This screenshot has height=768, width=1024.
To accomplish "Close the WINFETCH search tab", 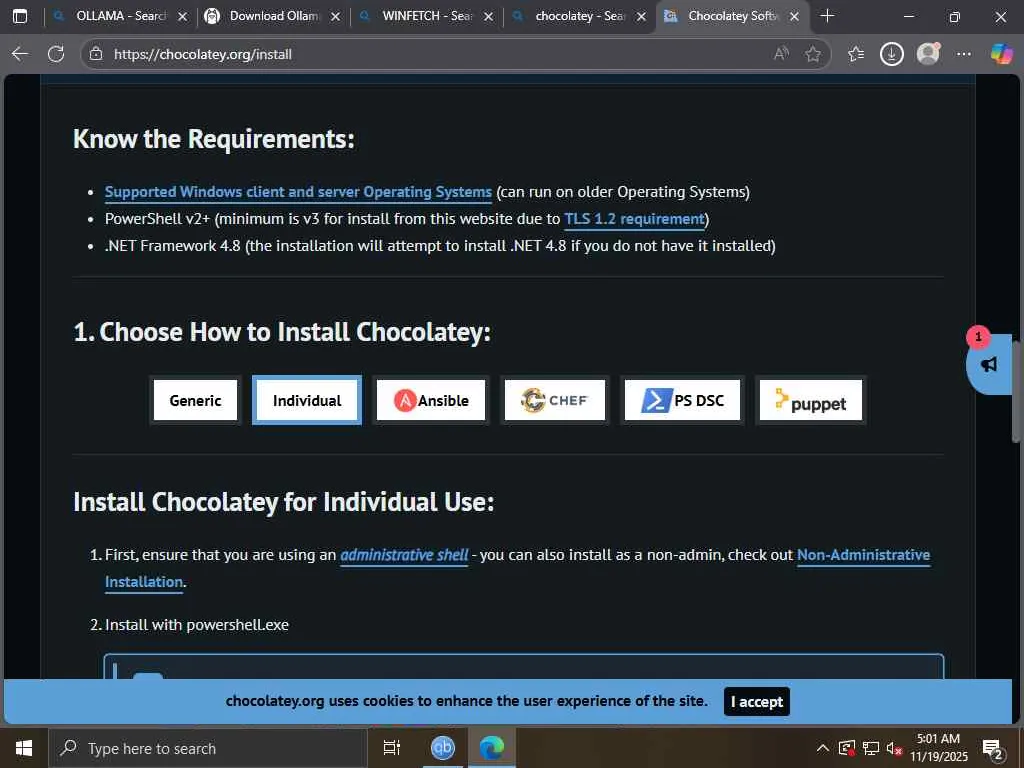I will (488, 17).
